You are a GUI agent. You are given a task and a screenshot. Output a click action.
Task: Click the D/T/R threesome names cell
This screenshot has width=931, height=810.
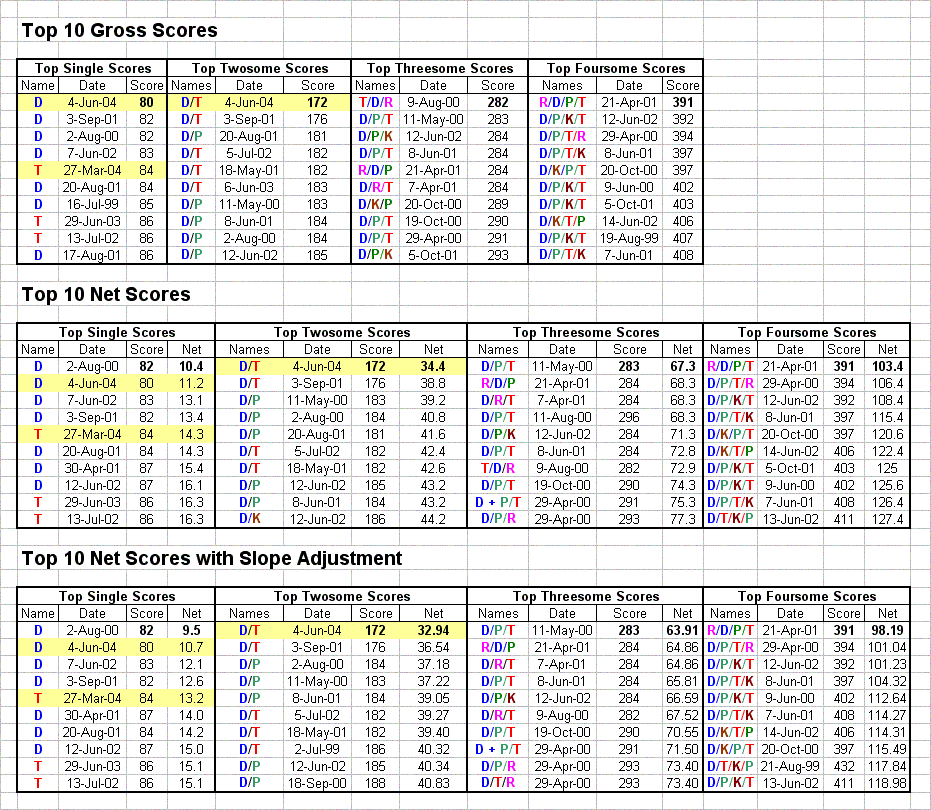point(498,783)
